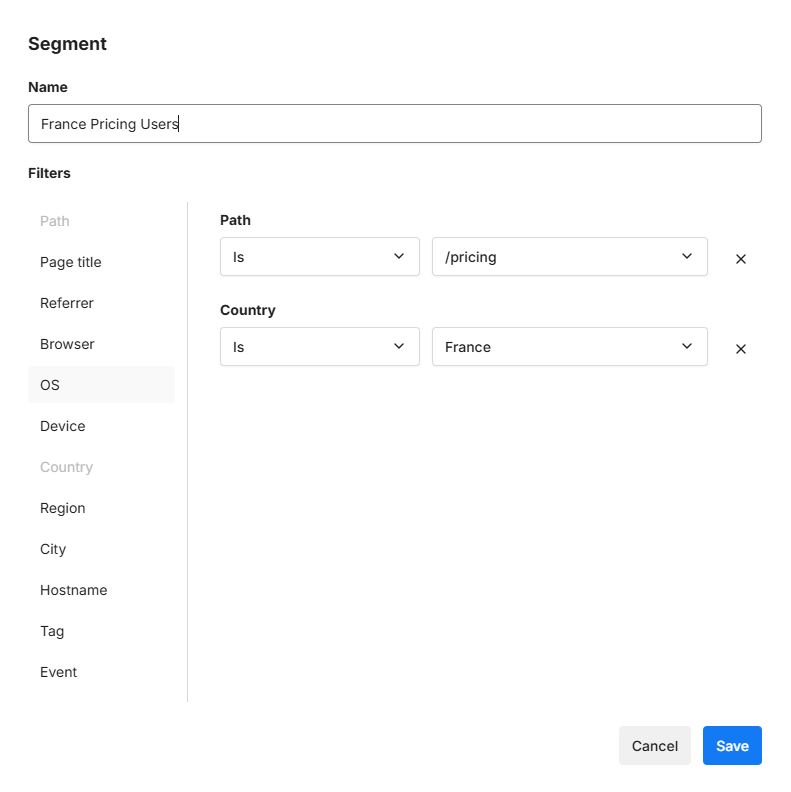Expand the France country value dropdown
This screenshot has height=792, width=791.
(569, 347)
